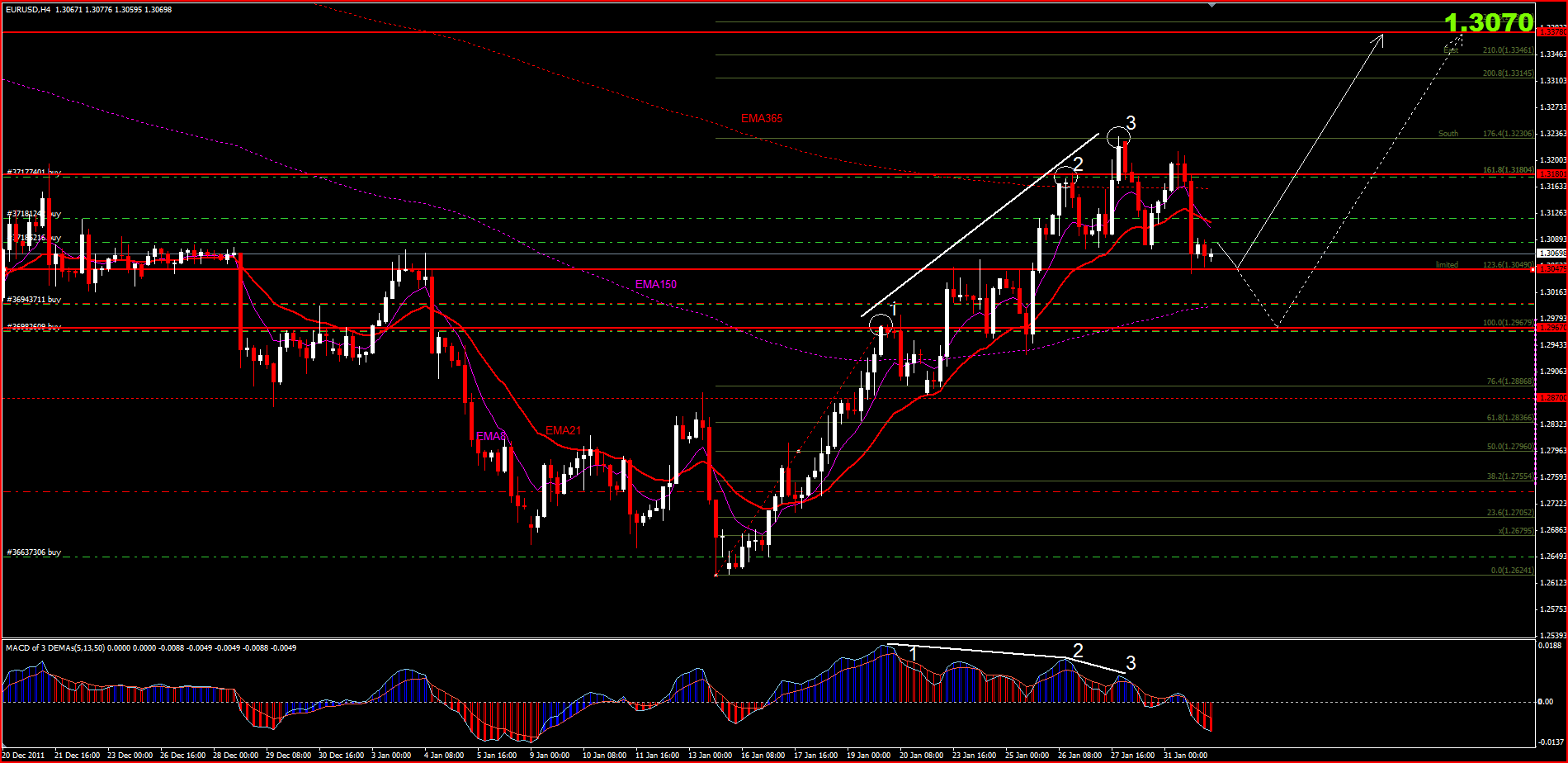Click the 'South' annotation text
The image size is (1568, 763).
click(x=1448, y=134)
